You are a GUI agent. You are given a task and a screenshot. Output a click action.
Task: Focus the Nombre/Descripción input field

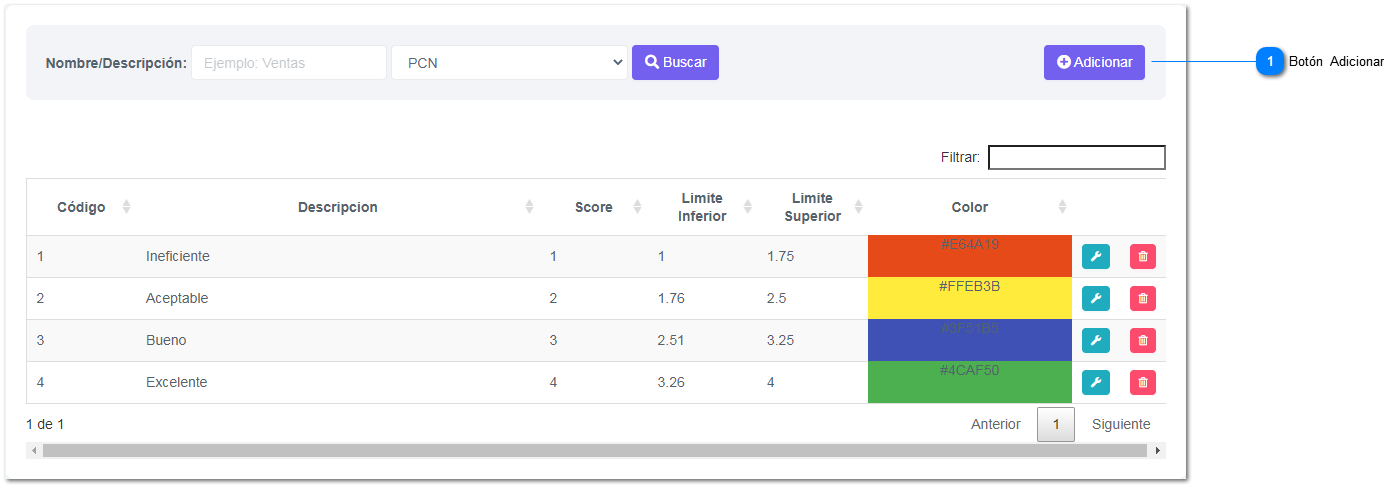click(289, 63)
